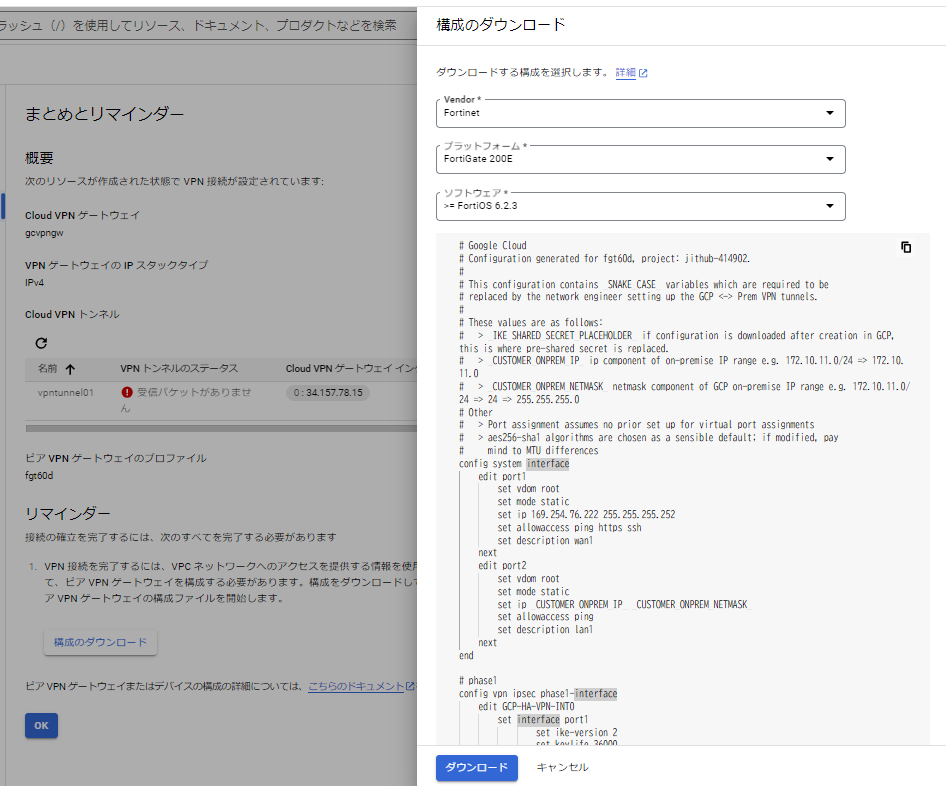Cancel the dialog with キャンセル
Image resolution: width=946 pixels, height=786 pixels.
coord(562,767)
